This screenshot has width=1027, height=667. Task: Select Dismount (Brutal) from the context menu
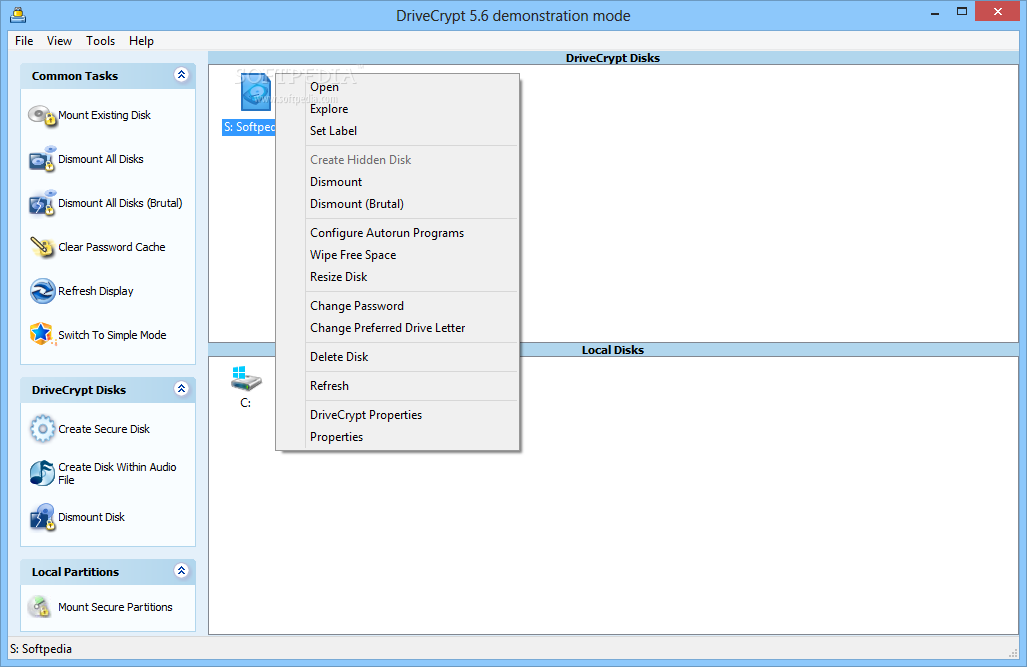(398, 204)
